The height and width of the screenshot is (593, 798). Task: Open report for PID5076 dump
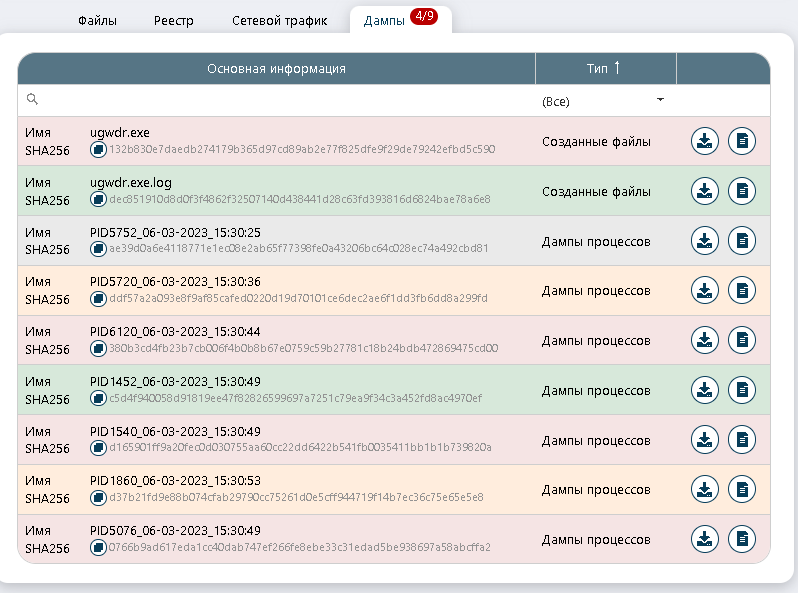click(x=742, y=539)
